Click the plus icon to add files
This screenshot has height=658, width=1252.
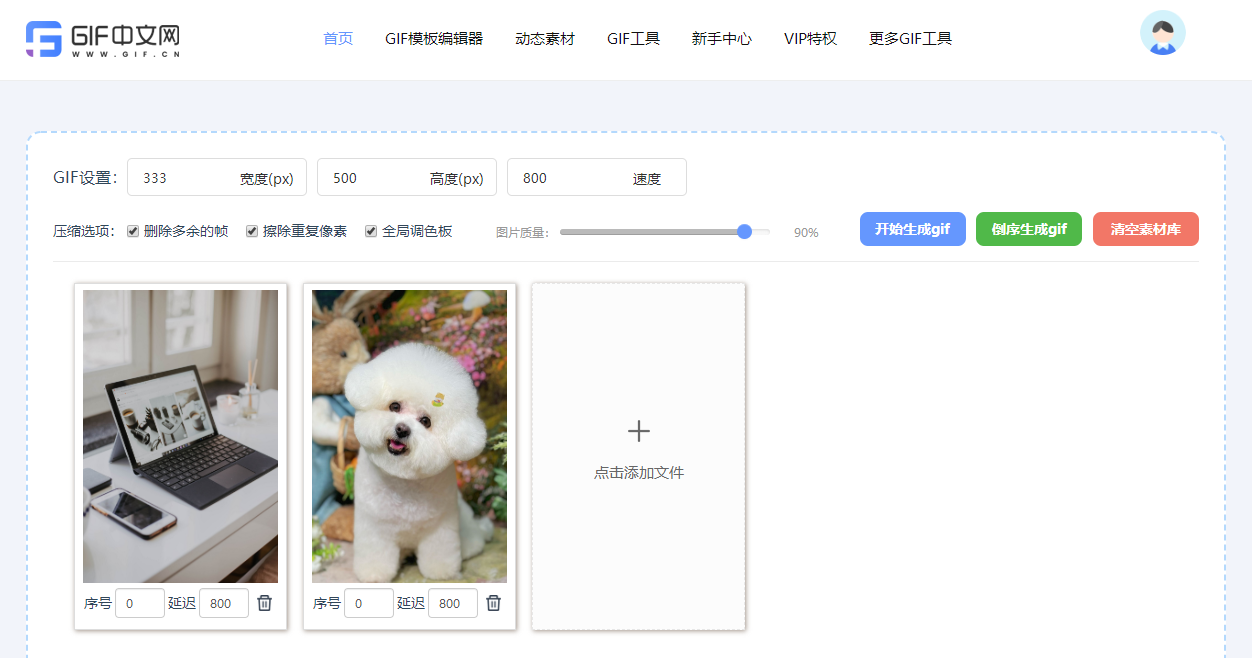(x=638, y=431)
